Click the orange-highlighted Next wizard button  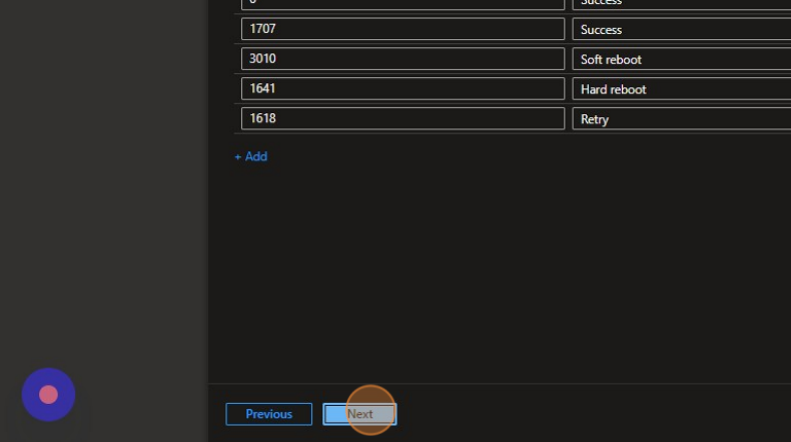[x=359, y=414]
